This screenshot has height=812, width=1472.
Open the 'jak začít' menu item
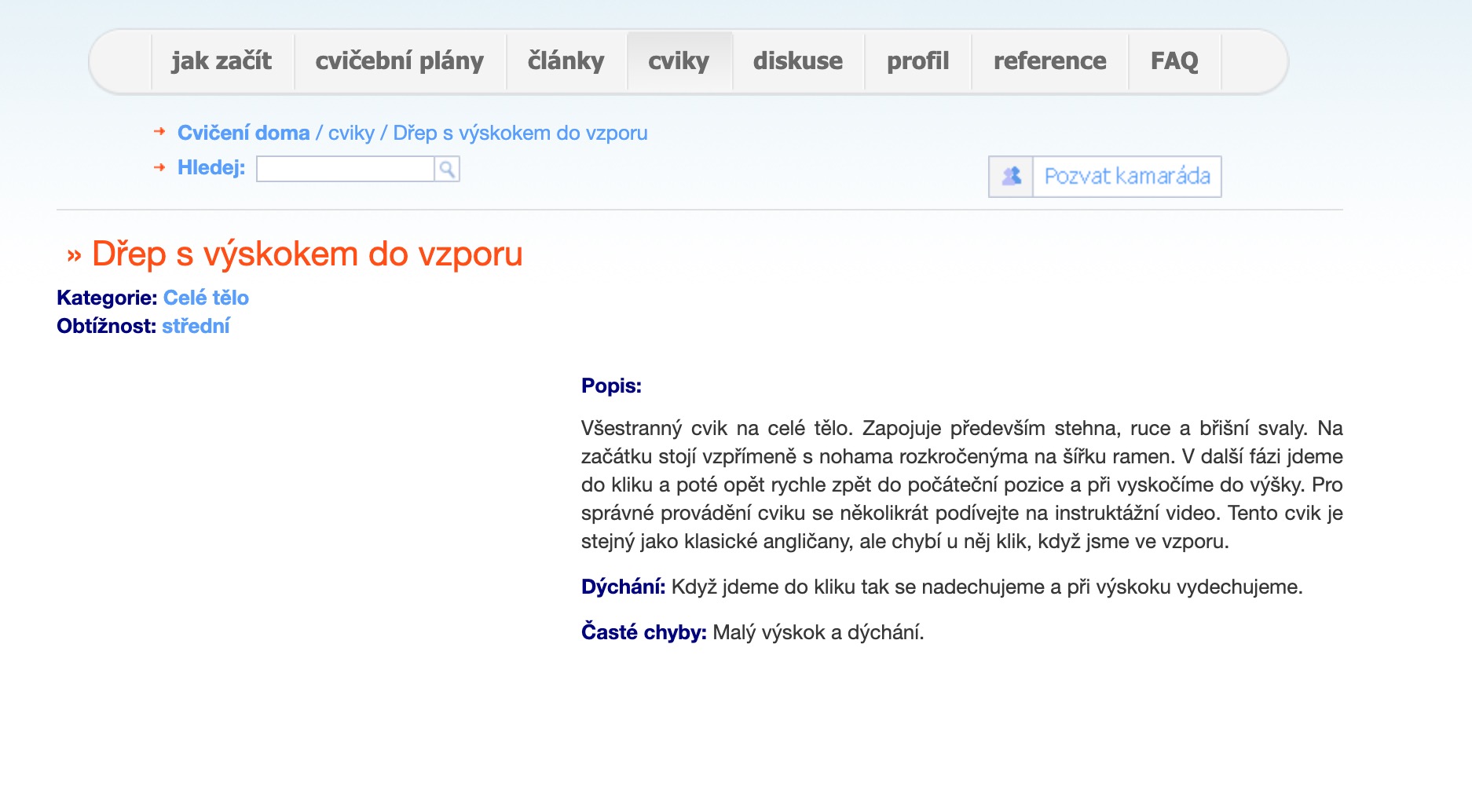222,61
